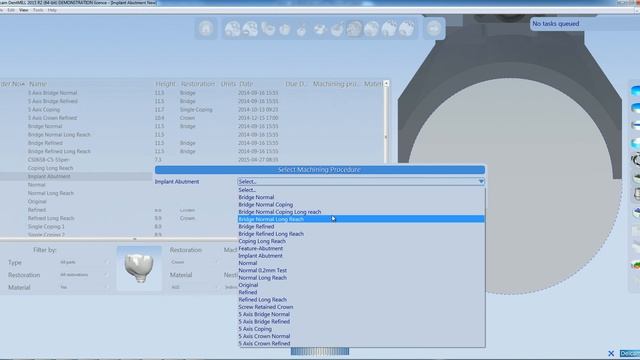Pick 'Screw Retained Crown' option

[361, 307]
